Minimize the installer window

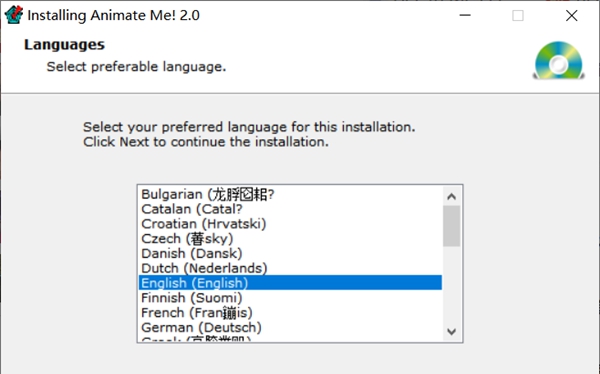(465, 15)
